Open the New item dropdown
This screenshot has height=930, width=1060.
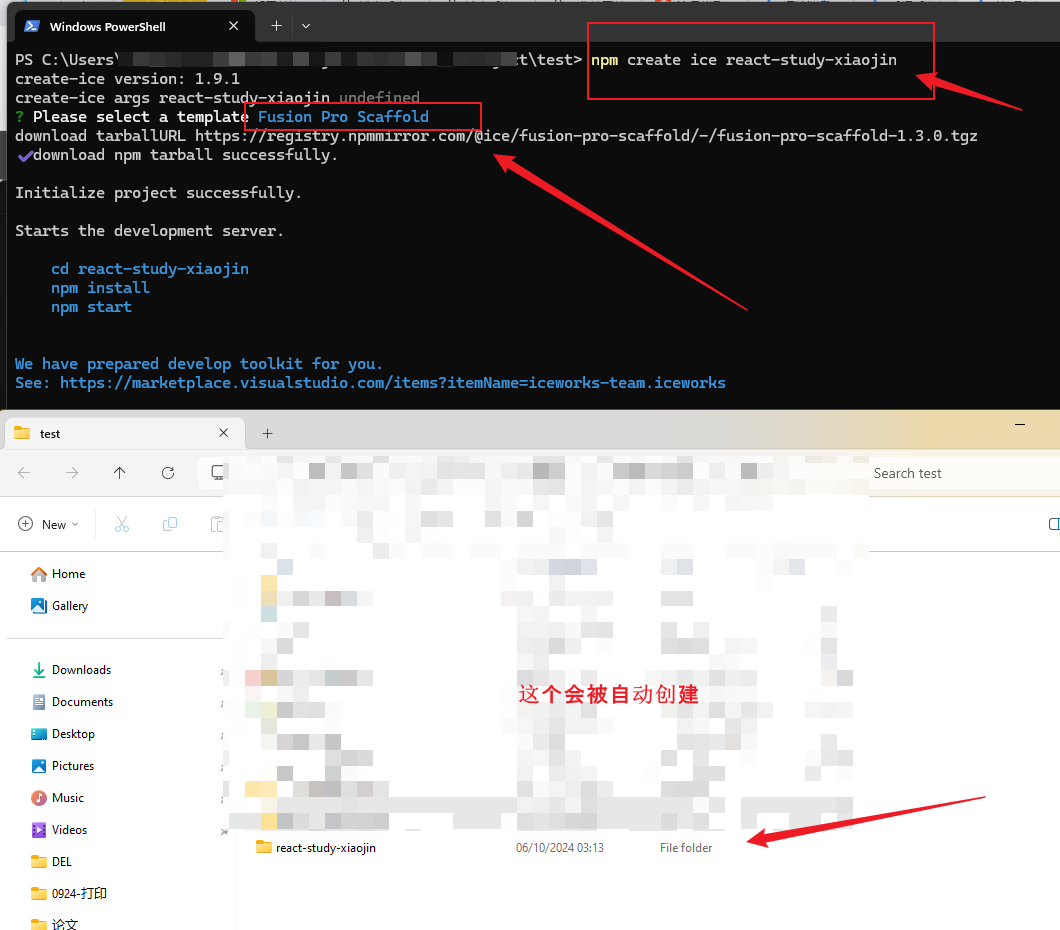pyautogui.click(x=49, y=524)
